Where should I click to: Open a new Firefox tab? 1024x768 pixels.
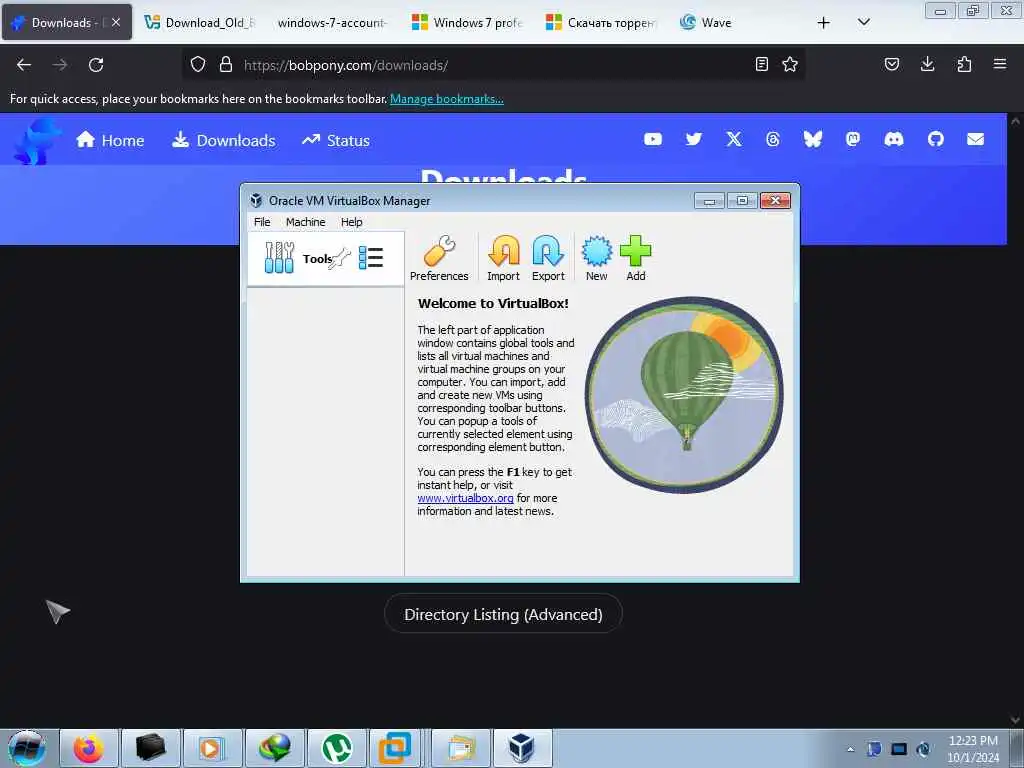coord(824,23)
